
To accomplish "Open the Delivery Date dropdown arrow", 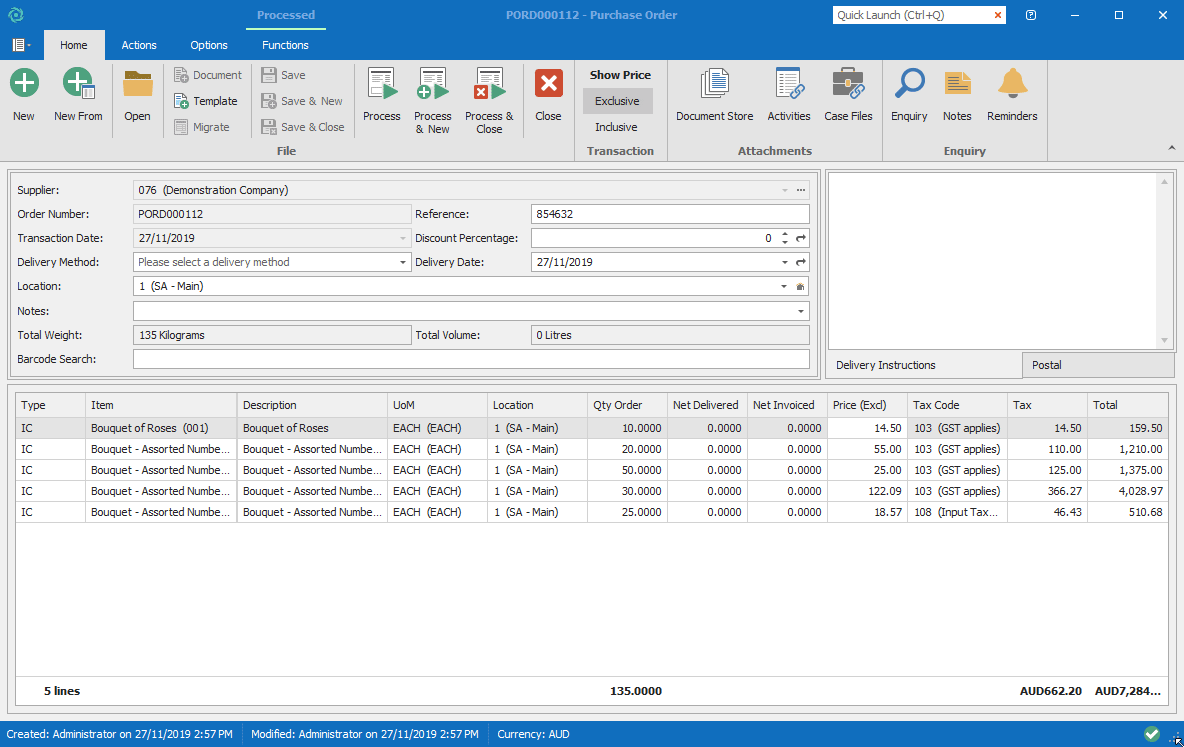I will point(785,263).
